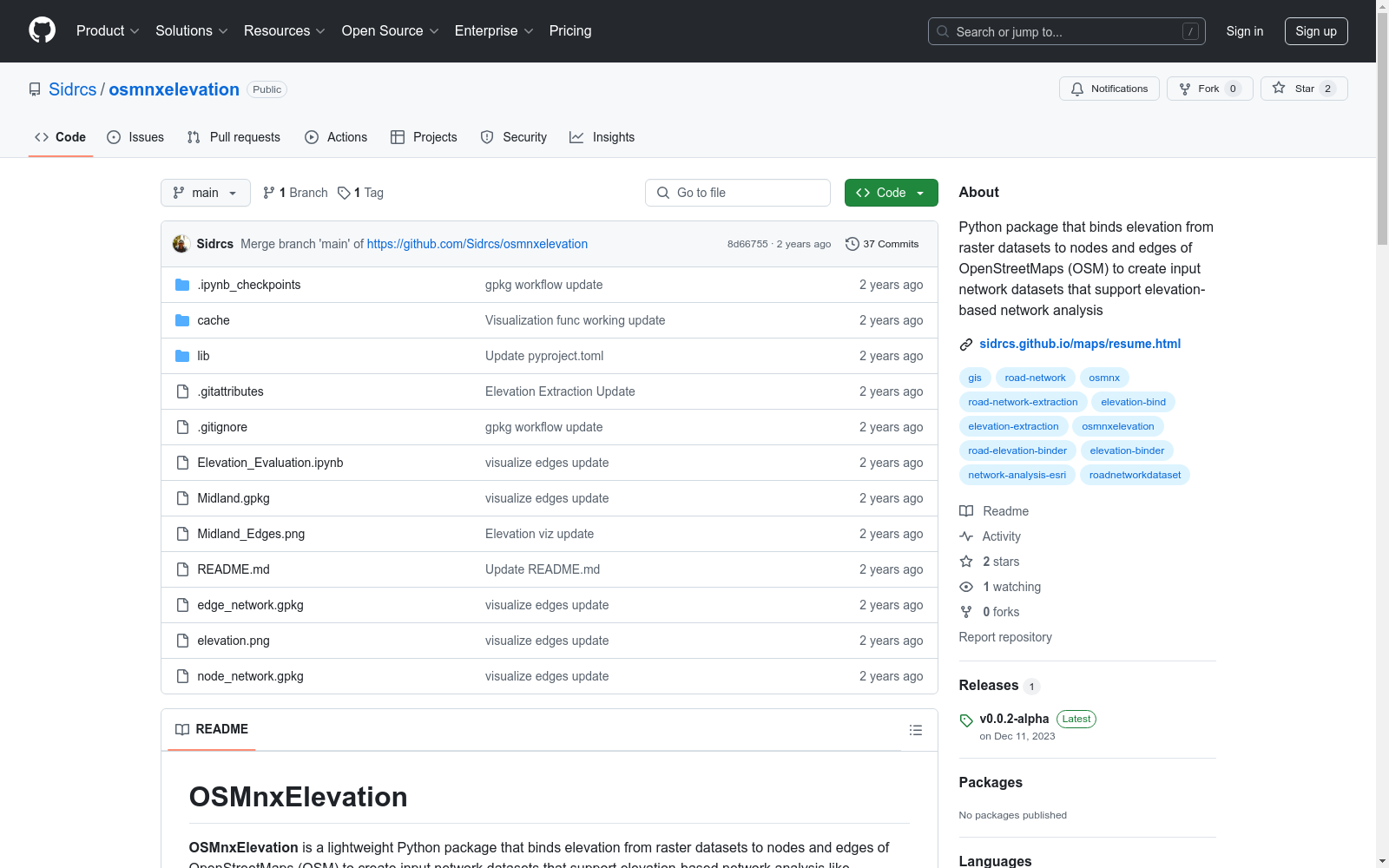
Task: Open the Readme link in About
Action: (994, 511)
